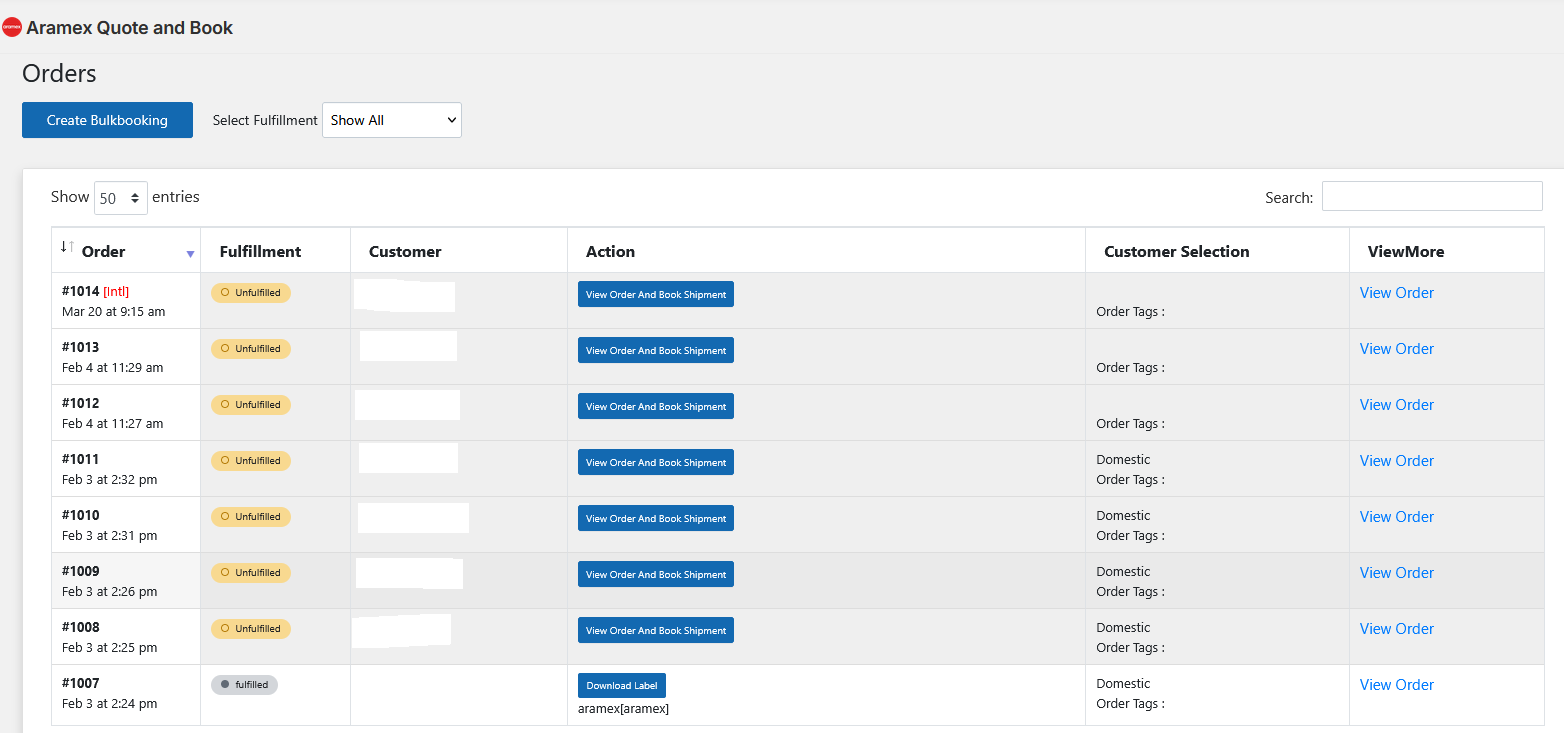Image resolution: width=1564 pixels, height=733 pixels.
Task: Open View Order link for #1011
Action: 1396,461
